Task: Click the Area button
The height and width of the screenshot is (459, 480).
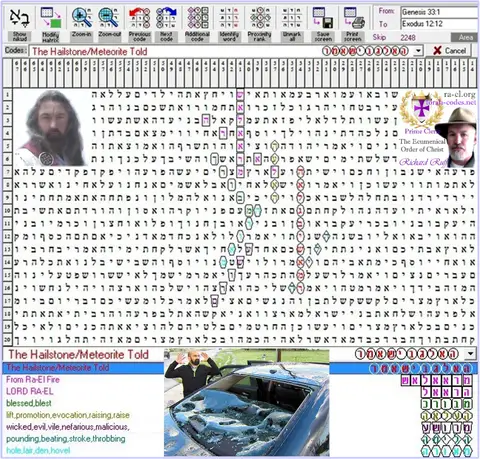Action: pos(465,37)
